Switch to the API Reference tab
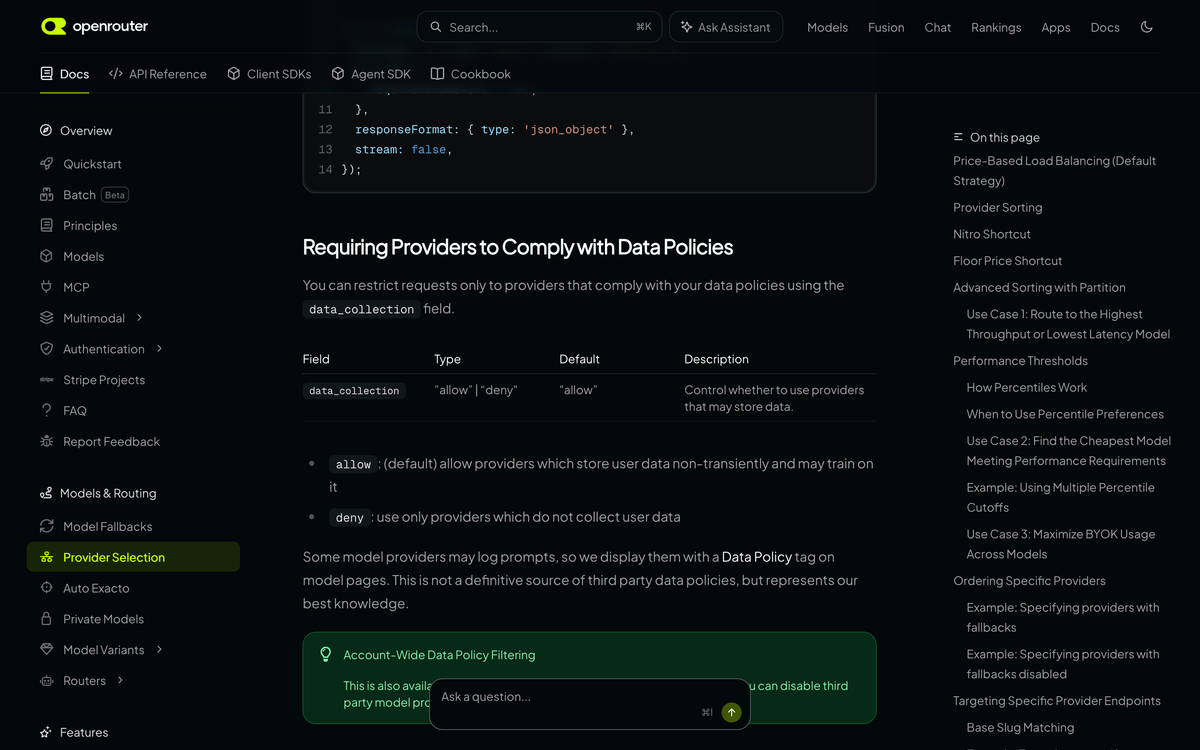 coord(157,74)
